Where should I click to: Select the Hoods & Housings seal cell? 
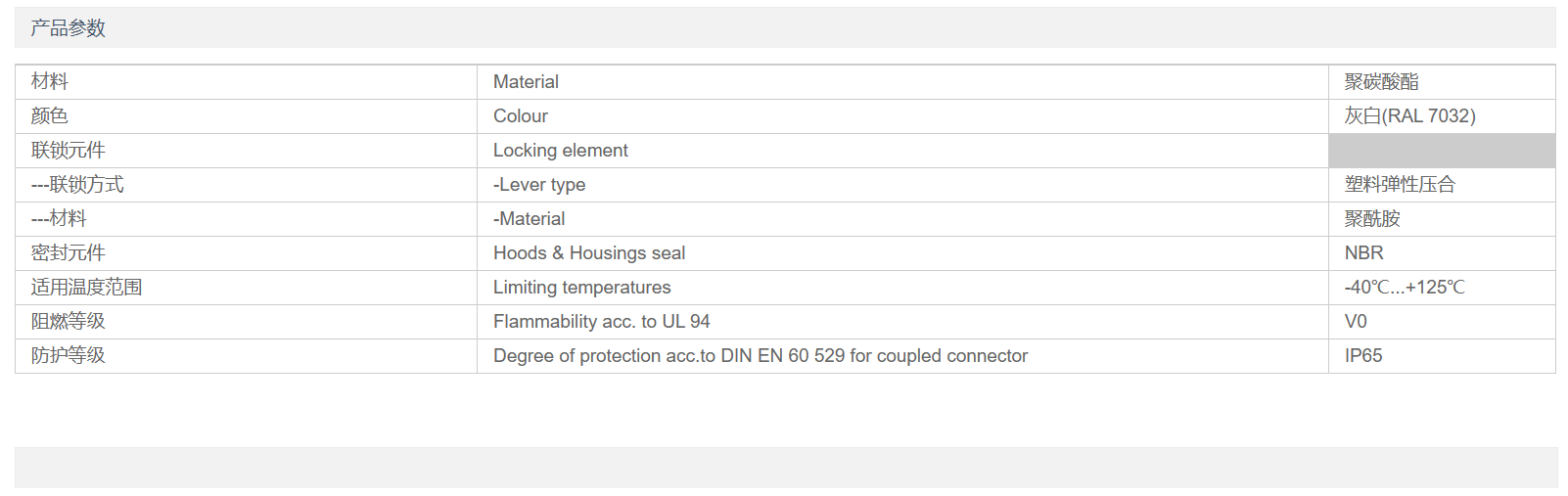[902, 253]
